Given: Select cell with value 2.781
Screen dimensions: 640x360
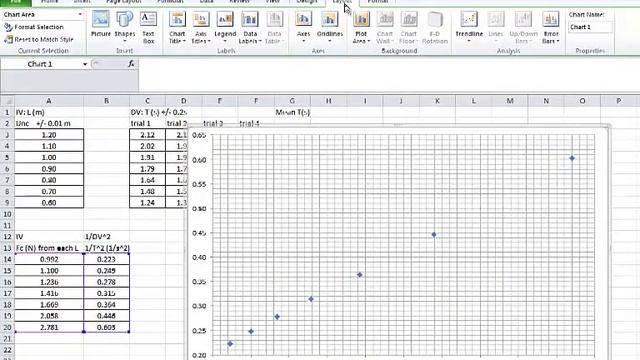Looking at the screenshot, I should pyautogui.click(x=49, y=327).
